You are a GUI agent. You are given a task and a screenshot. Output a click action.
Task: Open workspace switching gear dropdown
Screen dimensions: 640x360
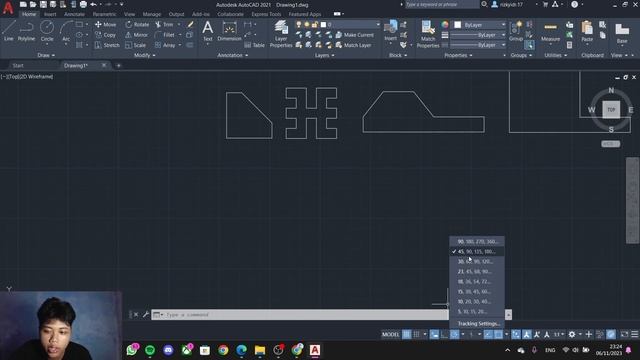[574, 334]
